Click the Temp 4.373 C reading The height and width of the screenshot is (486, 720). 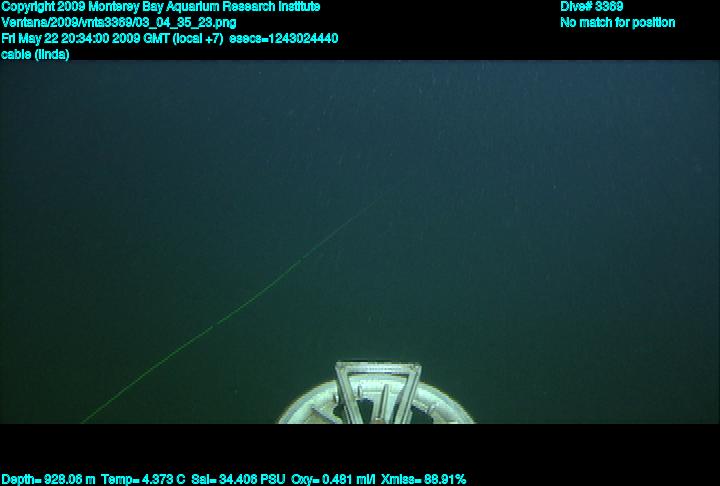pyautogui.click(x=143, y=479)
